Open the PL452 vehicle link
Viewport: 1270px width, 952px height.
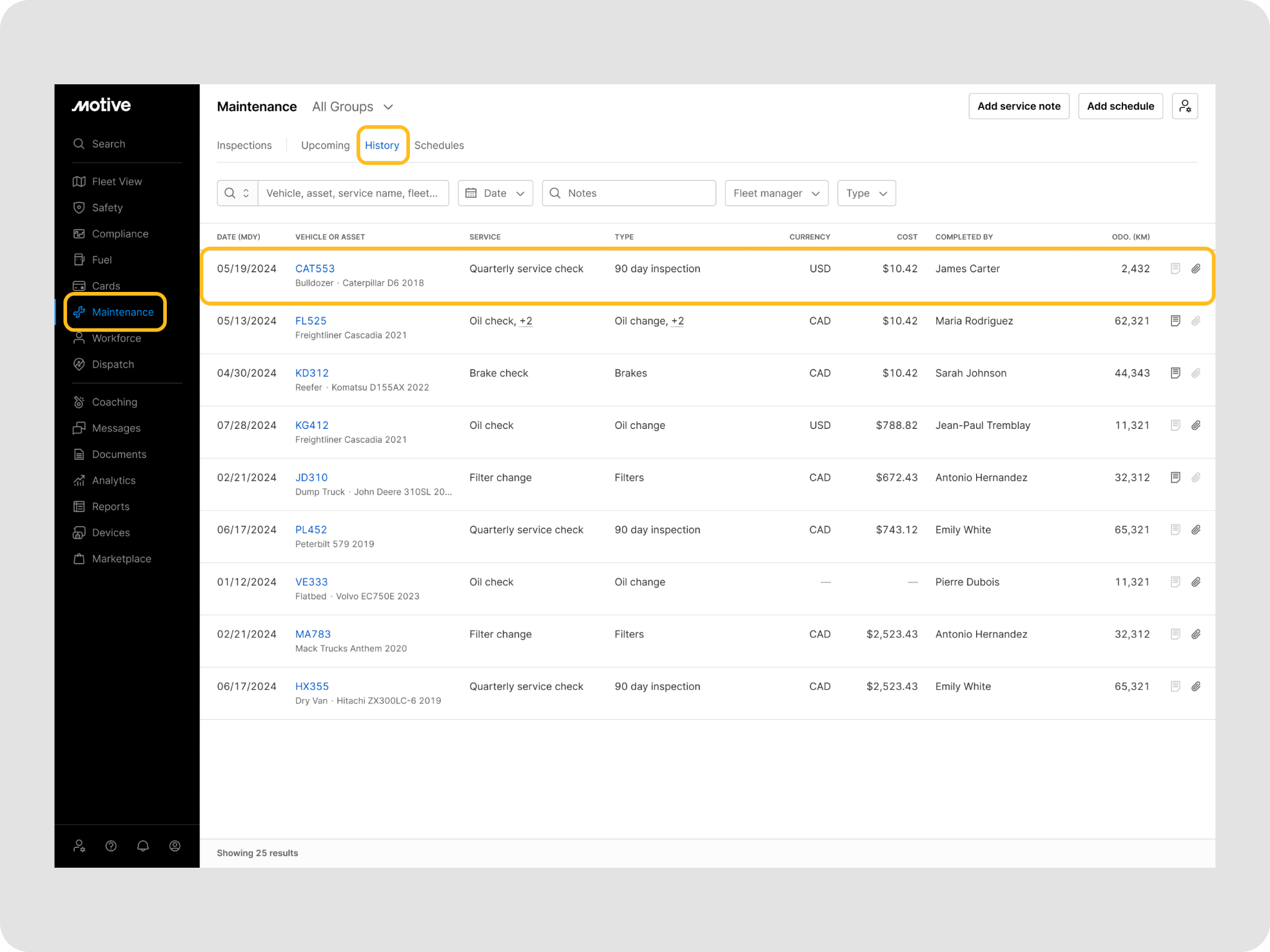pos(311,529)
